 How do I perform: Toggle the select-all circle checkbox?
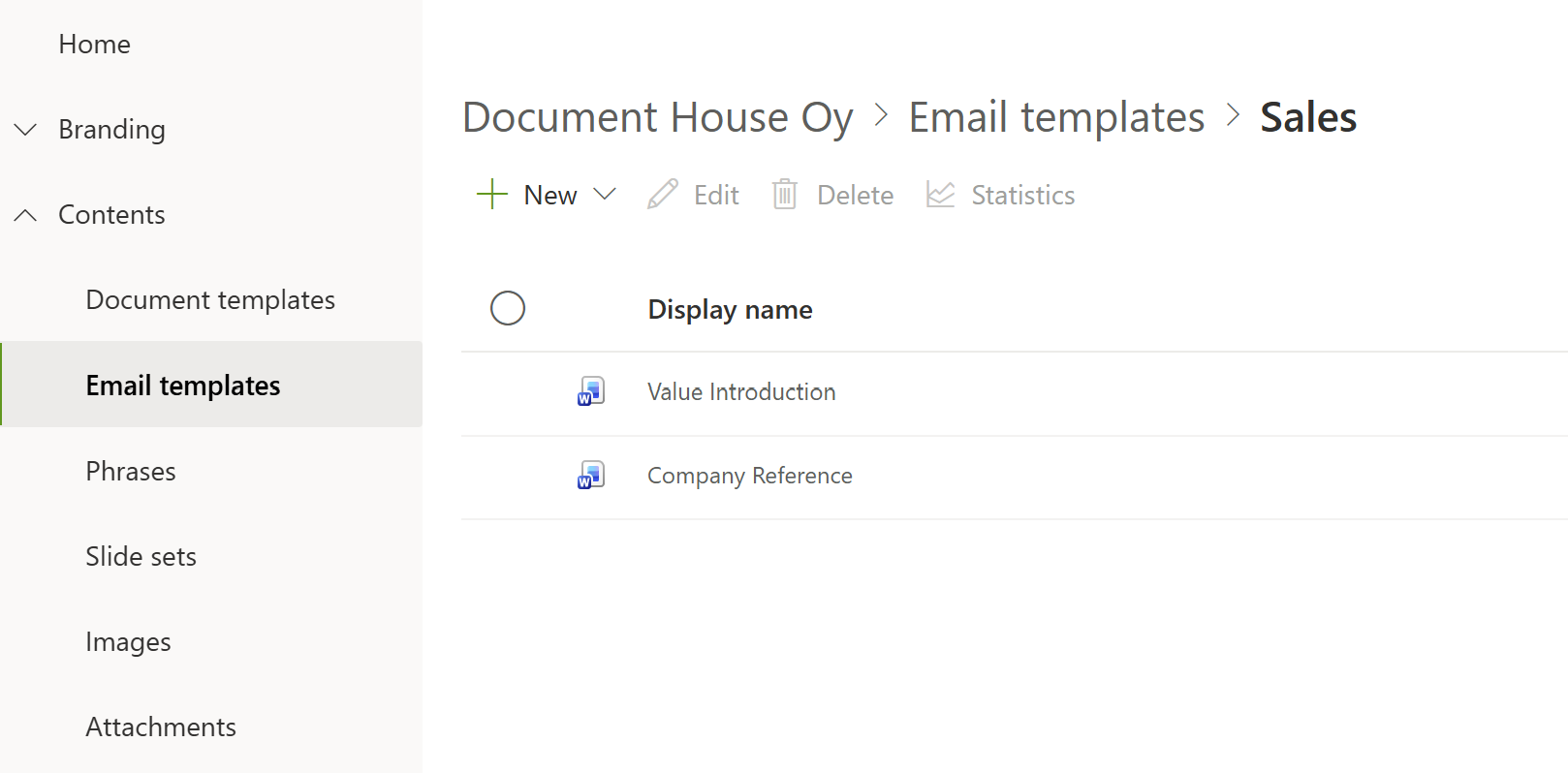[508, 309]
